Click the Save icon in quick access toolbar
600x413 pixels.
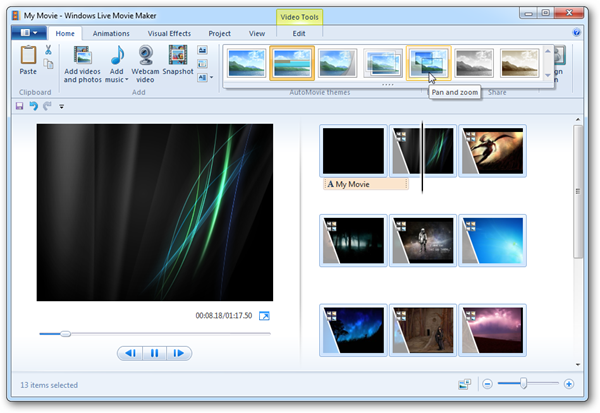19,106
